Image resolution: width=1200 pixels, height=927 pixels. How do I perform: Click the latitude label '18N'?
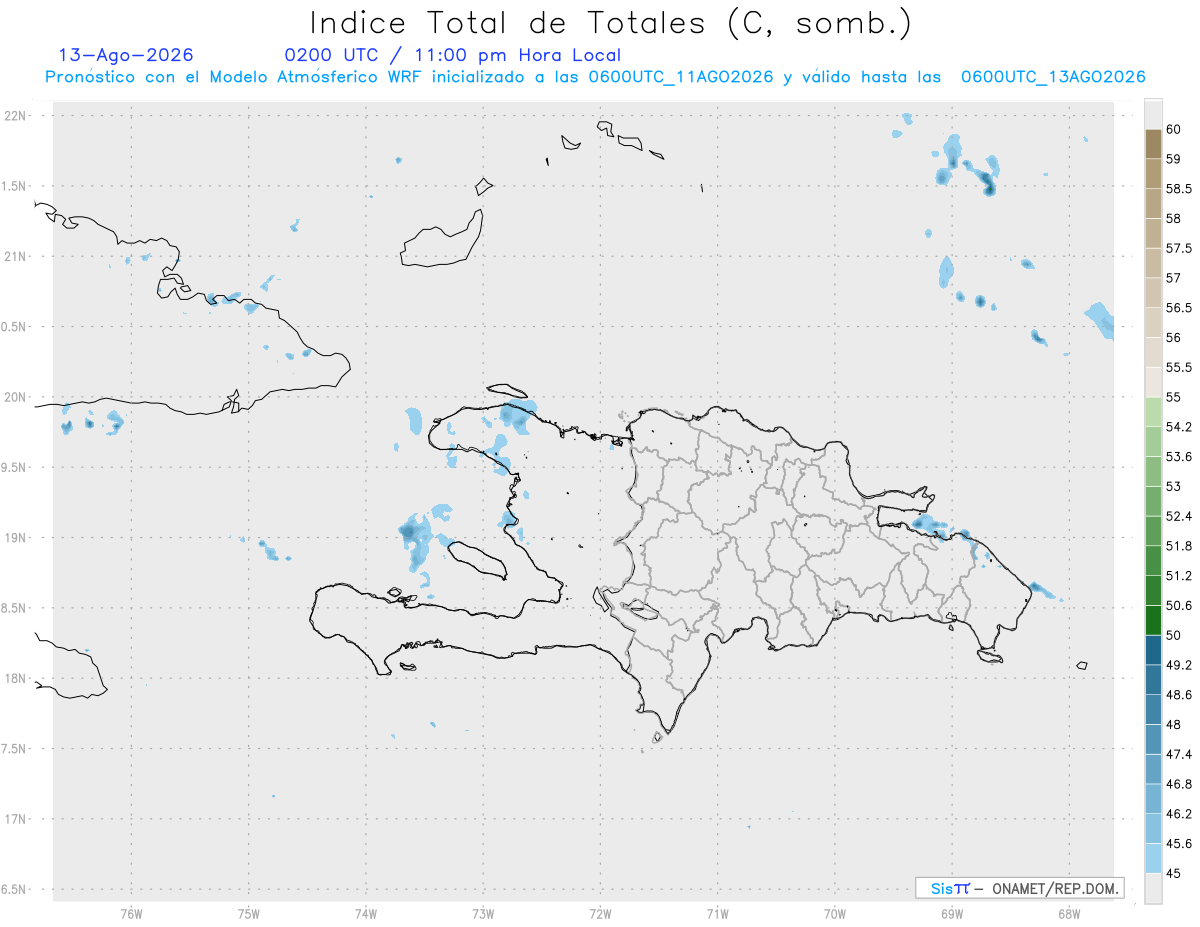15,678
